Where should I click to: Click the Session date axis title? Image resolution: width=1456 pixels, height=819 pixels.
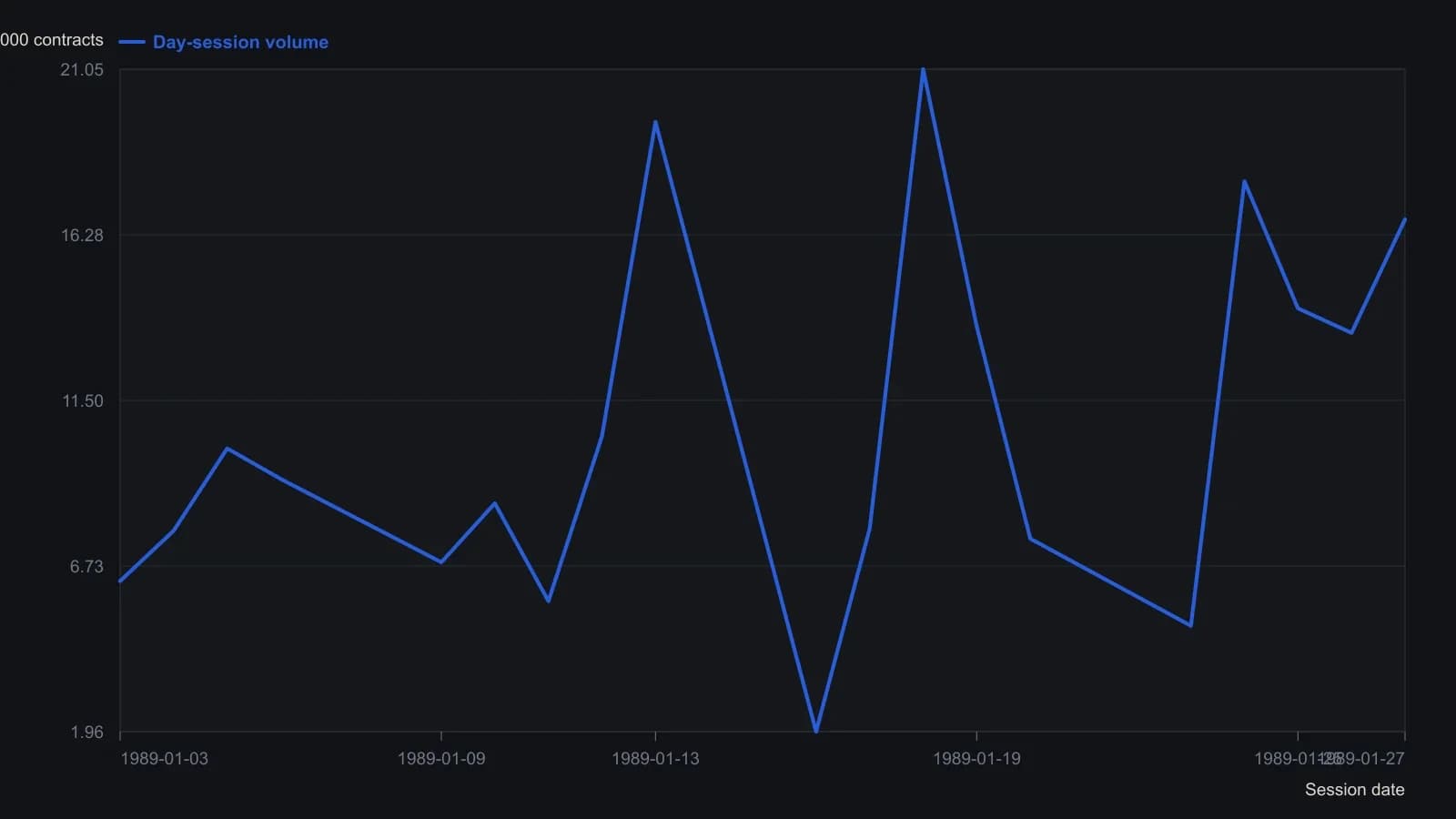point(1354,790)
